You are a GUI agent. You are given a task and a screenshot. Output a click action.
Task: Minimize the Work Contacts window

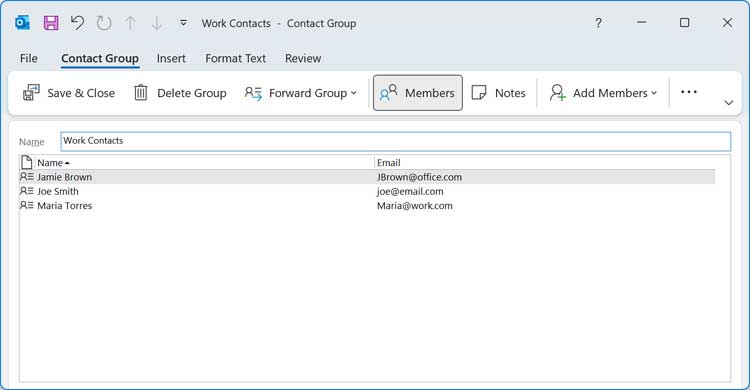click(x=641, y=22)
